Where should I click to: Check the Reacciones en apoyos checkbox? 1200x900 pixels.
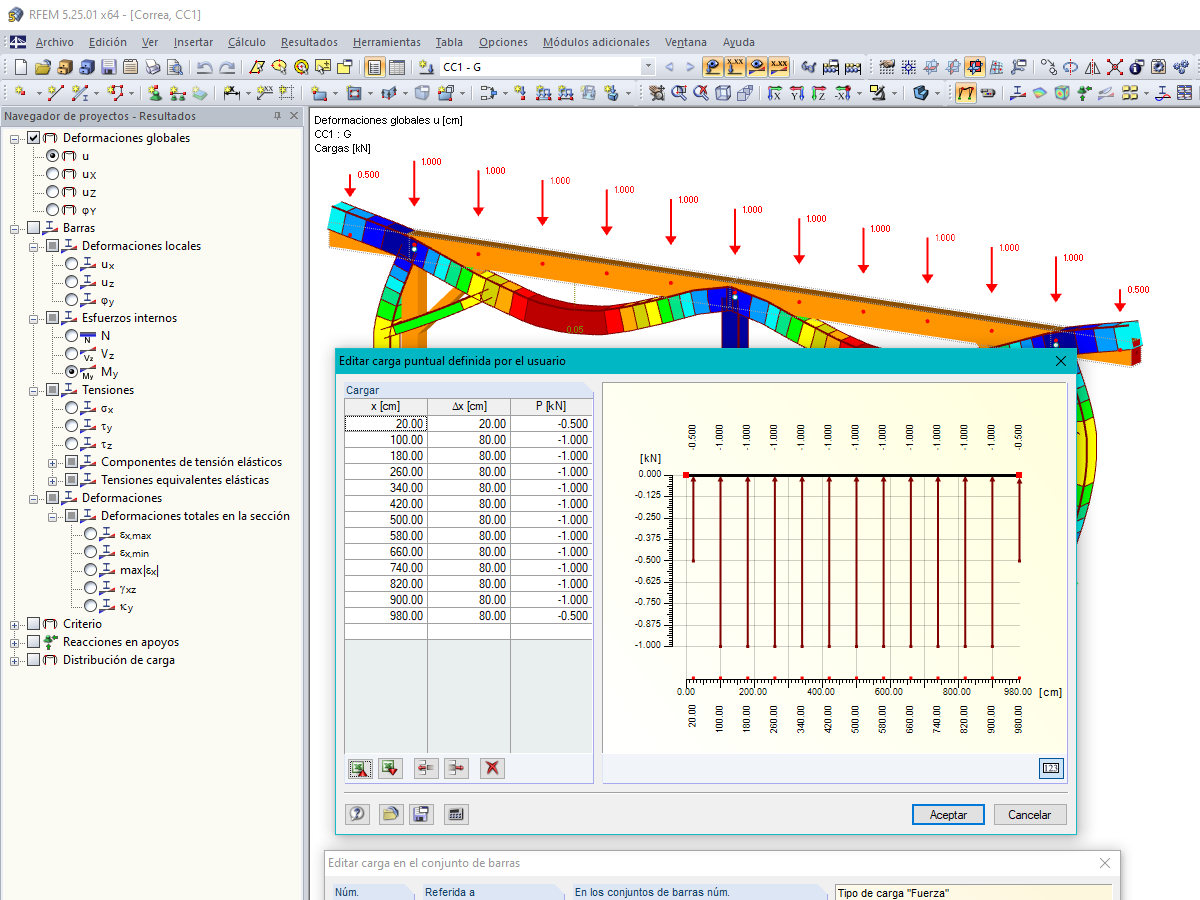pyautogui.click(x=34, y=642)
